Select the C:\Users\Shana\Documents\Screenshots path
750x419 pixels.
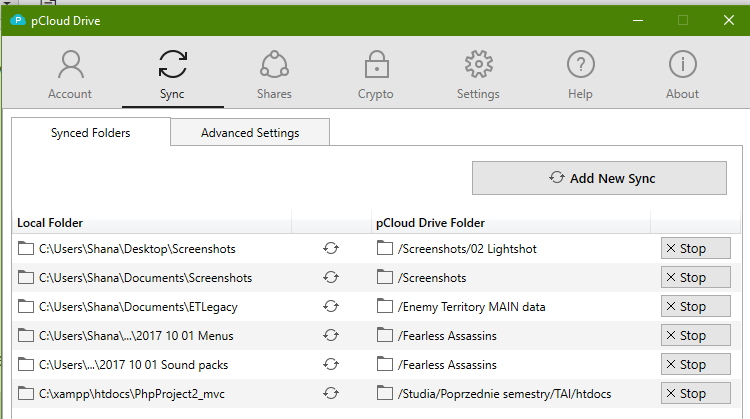(145, 278)
